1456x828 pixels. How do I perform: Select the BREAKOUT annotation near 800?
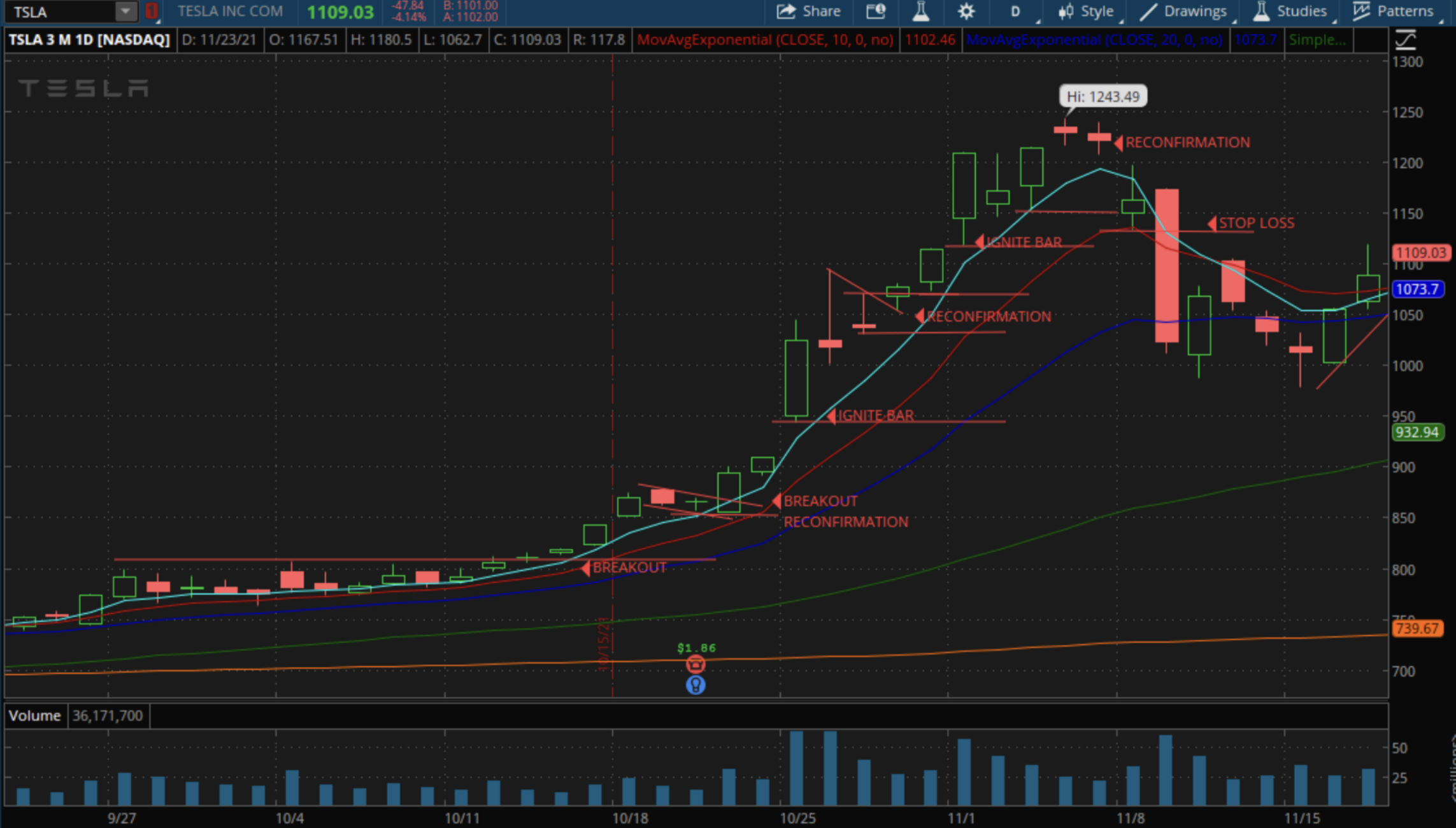point(629,567)
